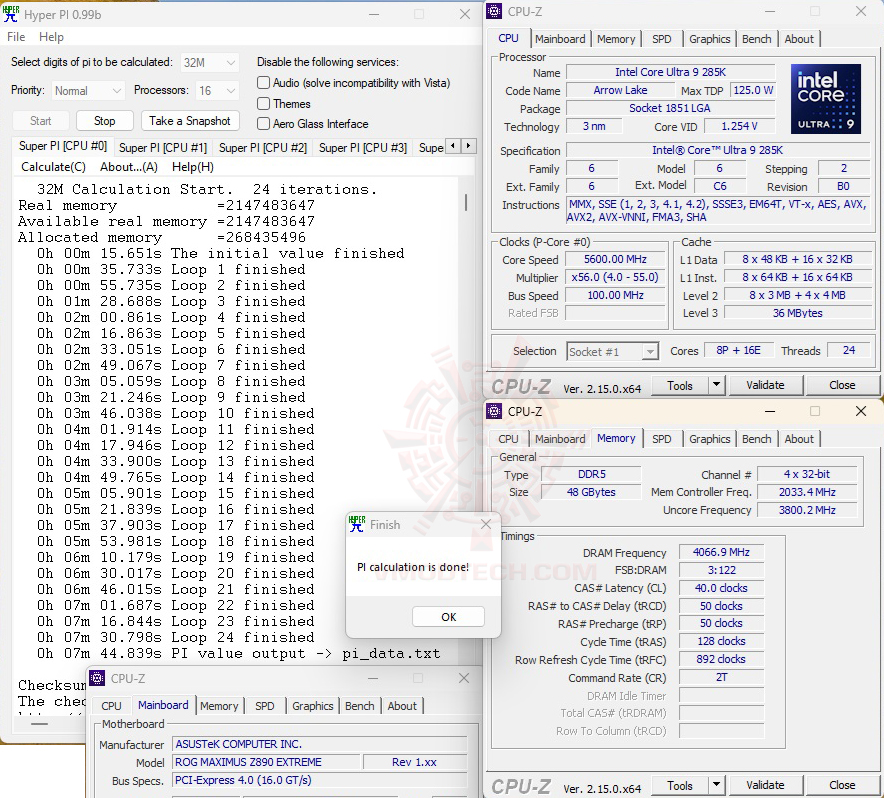Open the Priority Normal dropdown

coord(88,91)
